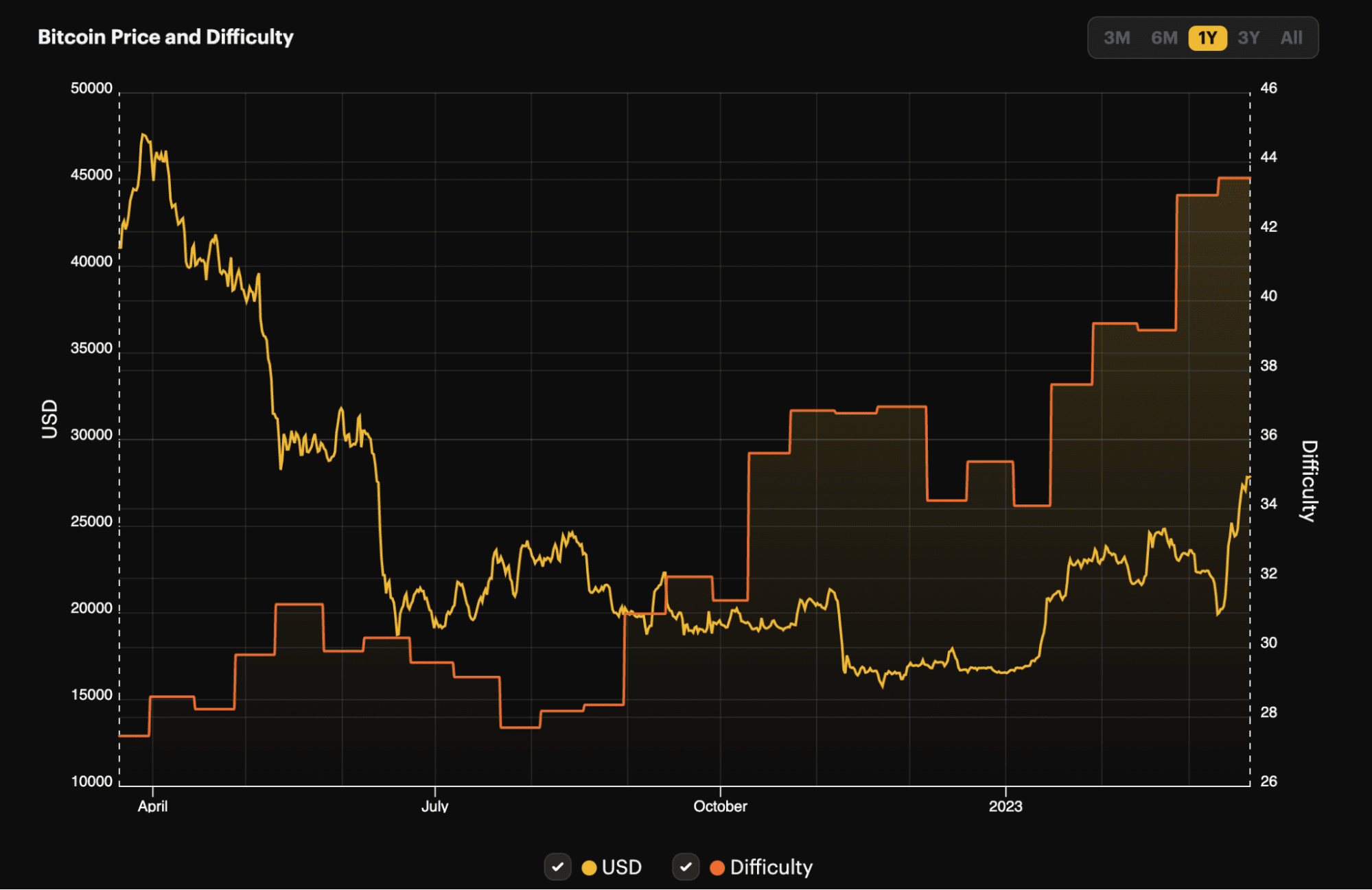Click the 40 difficulty axis value
The image size is (1372, 890).
(1268, 296)
